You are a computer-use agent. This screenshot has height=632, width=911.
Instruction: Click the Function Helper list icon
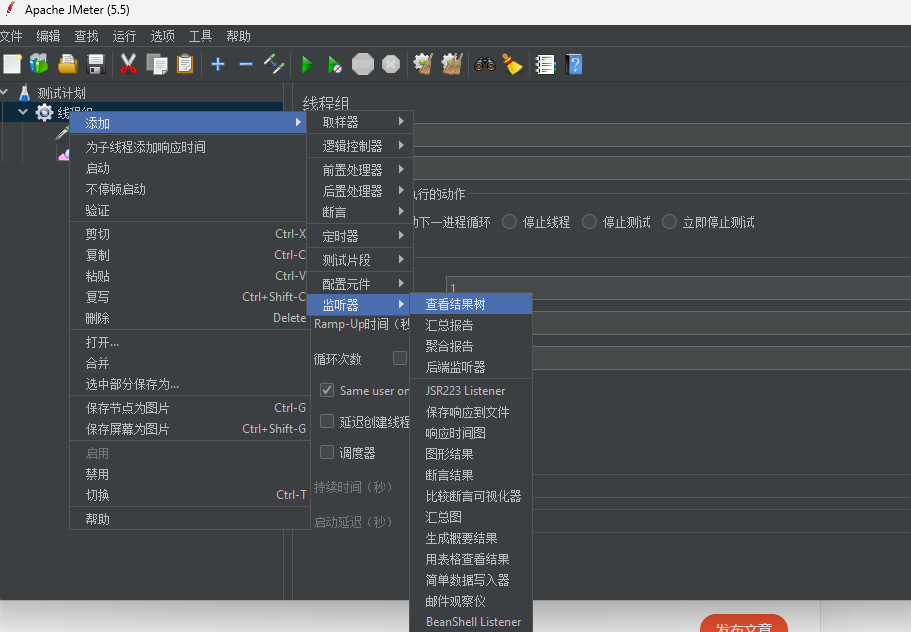(x=545, y=64)
